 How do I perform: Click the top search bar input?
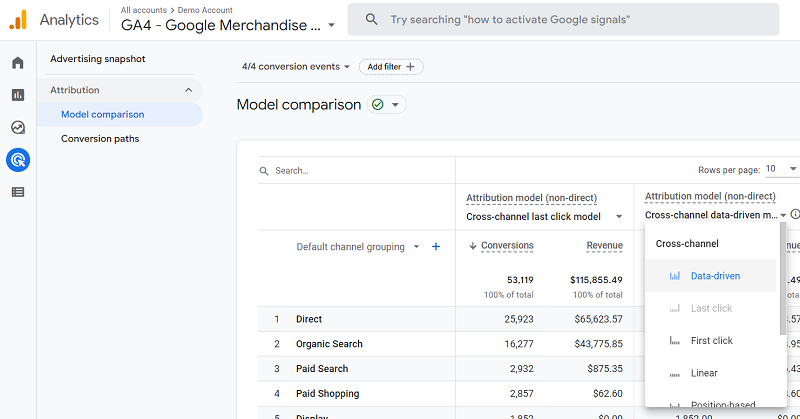click(563, 19)
